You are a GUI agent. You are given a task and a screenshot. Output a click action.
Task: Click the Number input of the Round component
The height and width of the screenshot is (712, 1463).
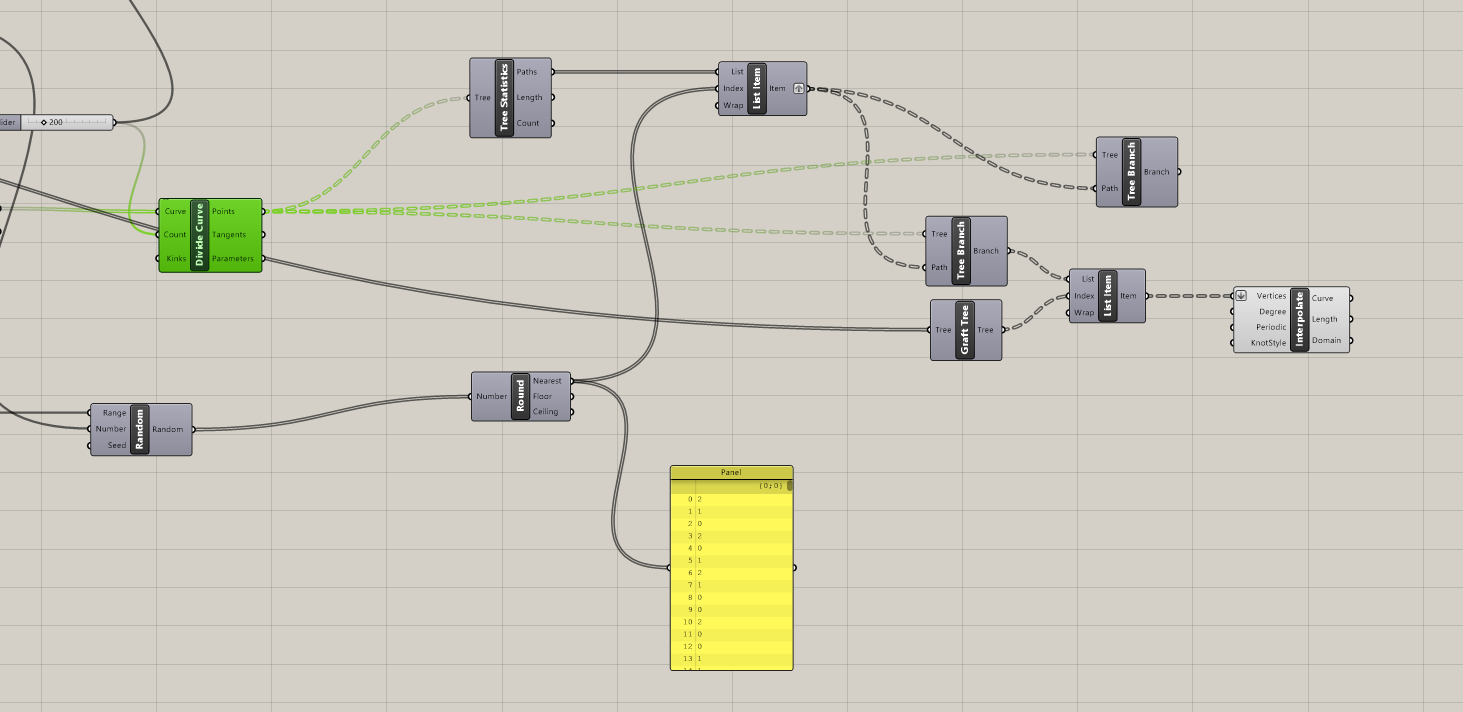[x=492, y=397]
